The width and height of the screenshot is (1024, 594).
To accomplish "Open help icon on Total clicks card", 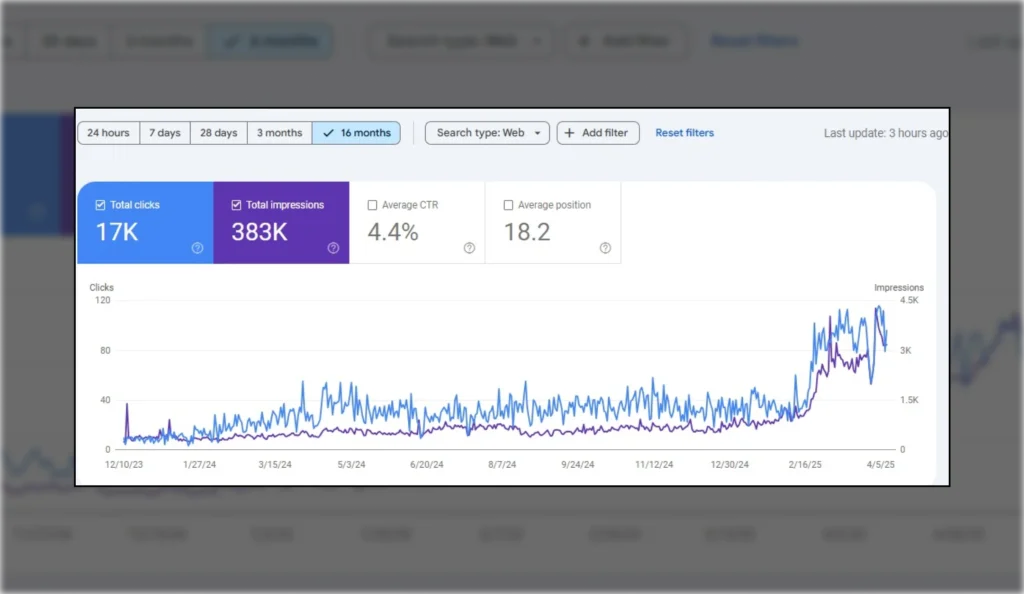I will coord(197,248).
